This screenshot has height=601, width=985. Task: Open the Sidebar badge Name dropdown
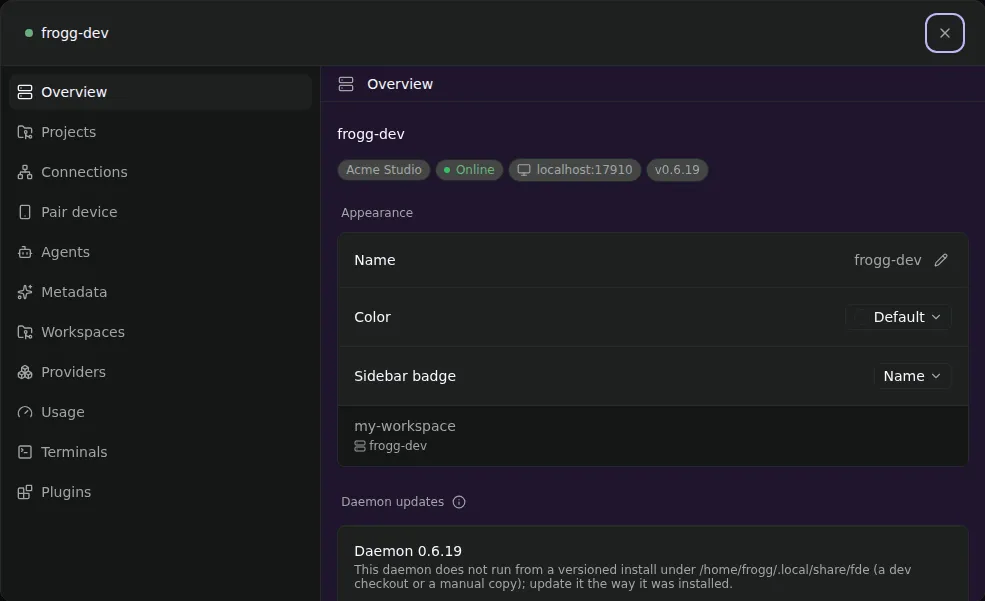912,376
